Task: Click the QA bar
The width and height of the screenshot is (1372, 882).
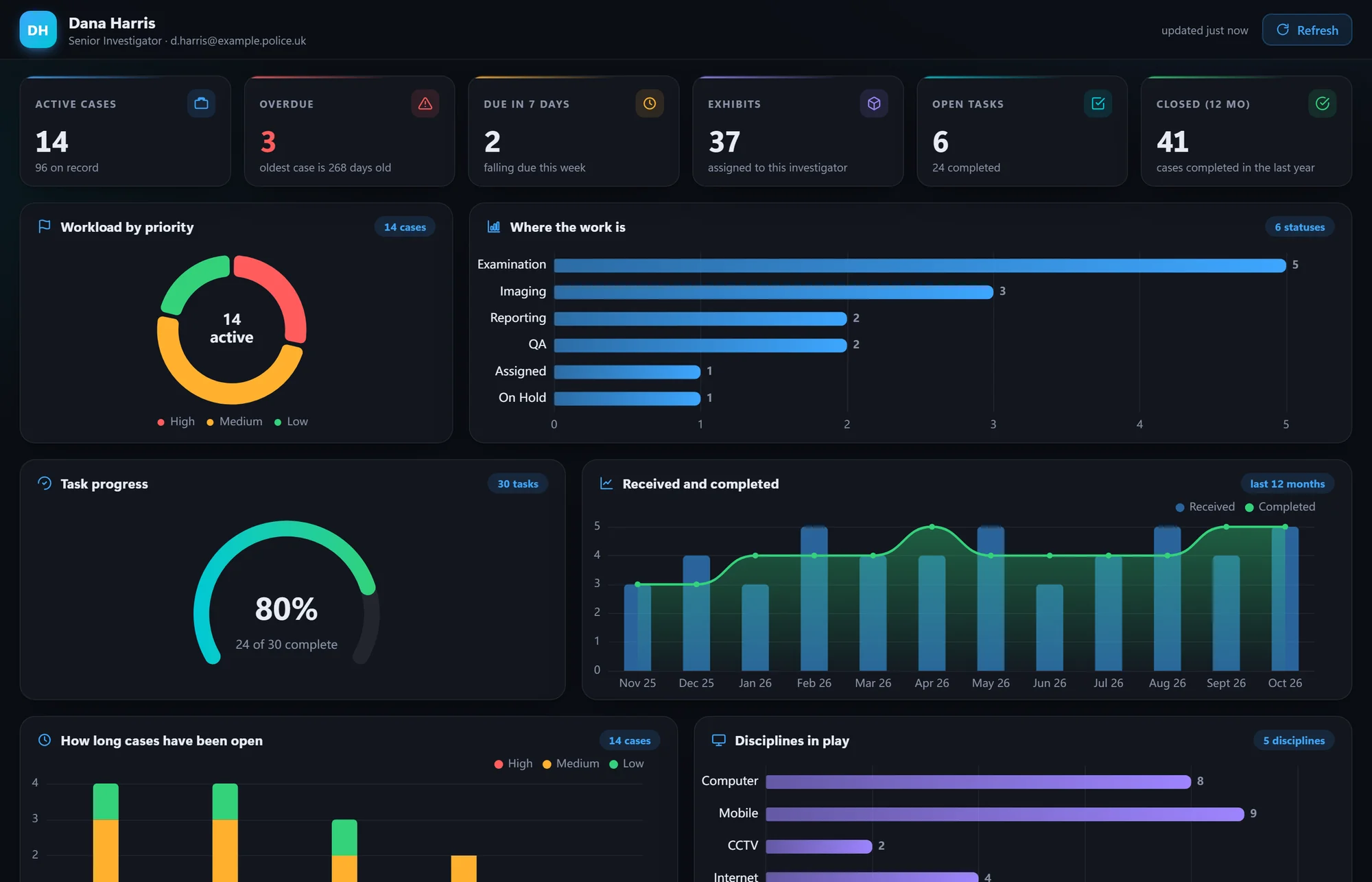Action: click(x=700, y=345)
